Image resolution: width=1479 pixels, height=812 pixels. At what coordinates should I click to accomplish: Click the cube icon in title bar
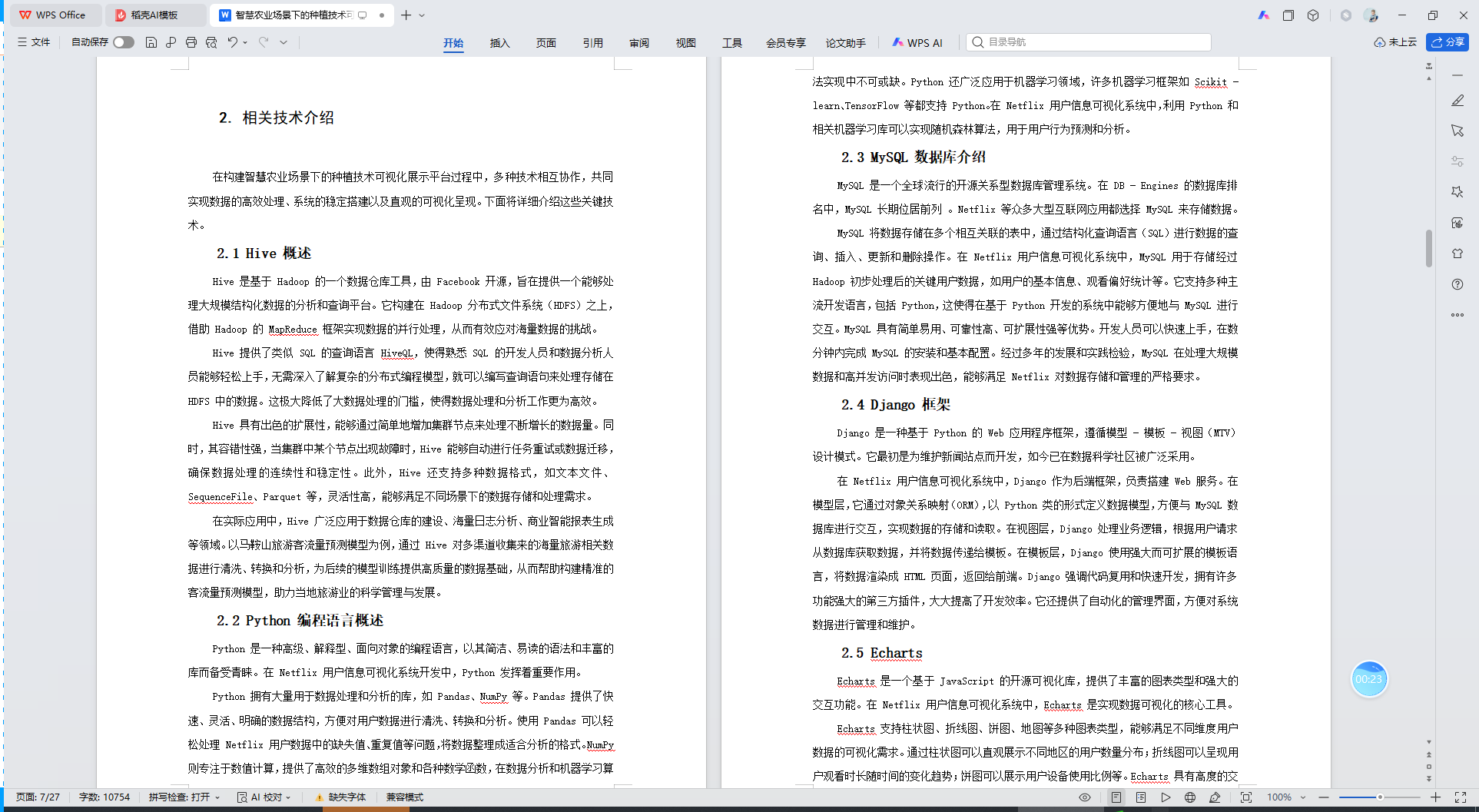point(1313,15)
